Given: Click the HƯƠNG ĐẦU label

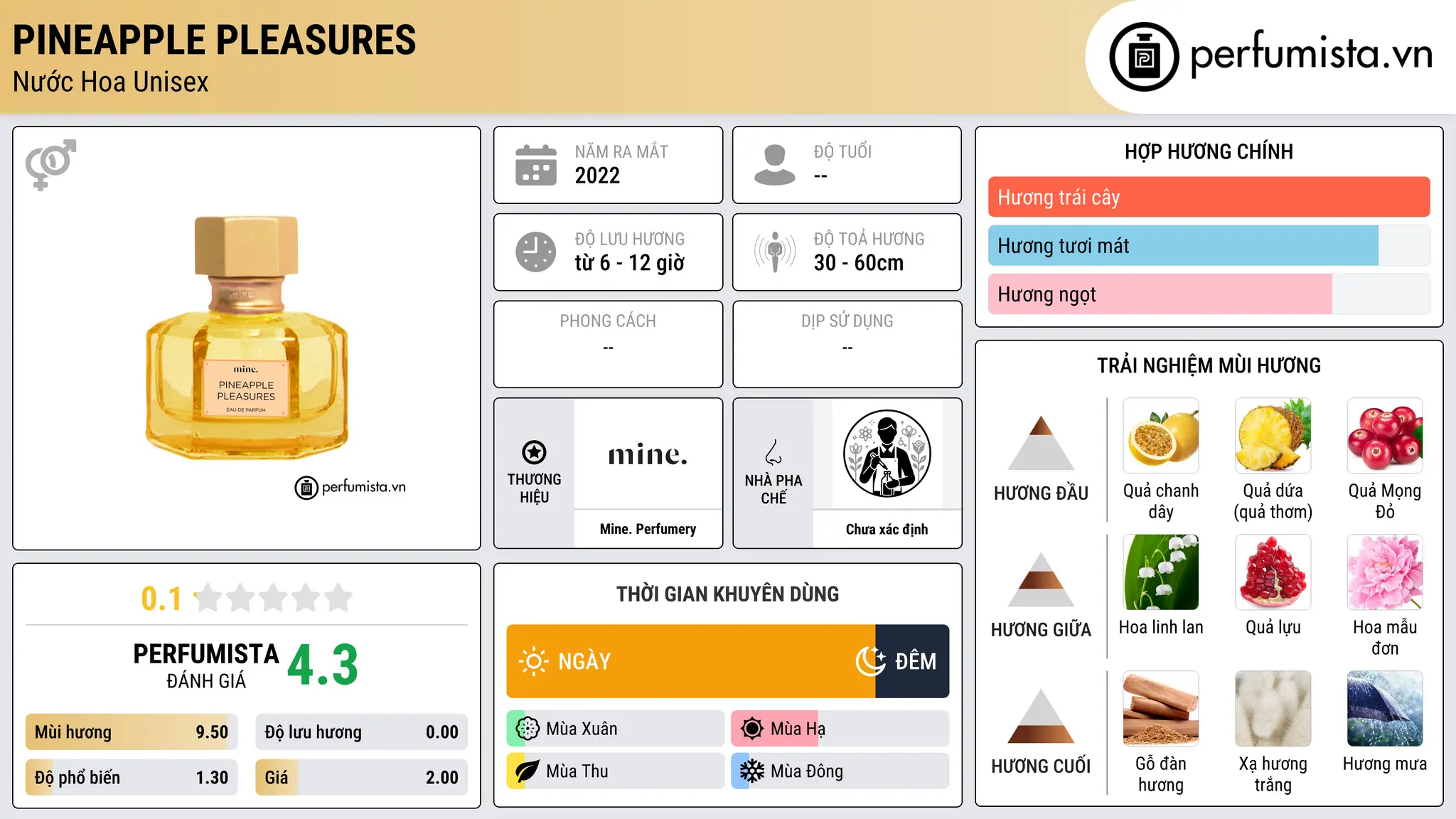Looking at the screenshot, I should pyautogui.click(x=1041, y=493).
